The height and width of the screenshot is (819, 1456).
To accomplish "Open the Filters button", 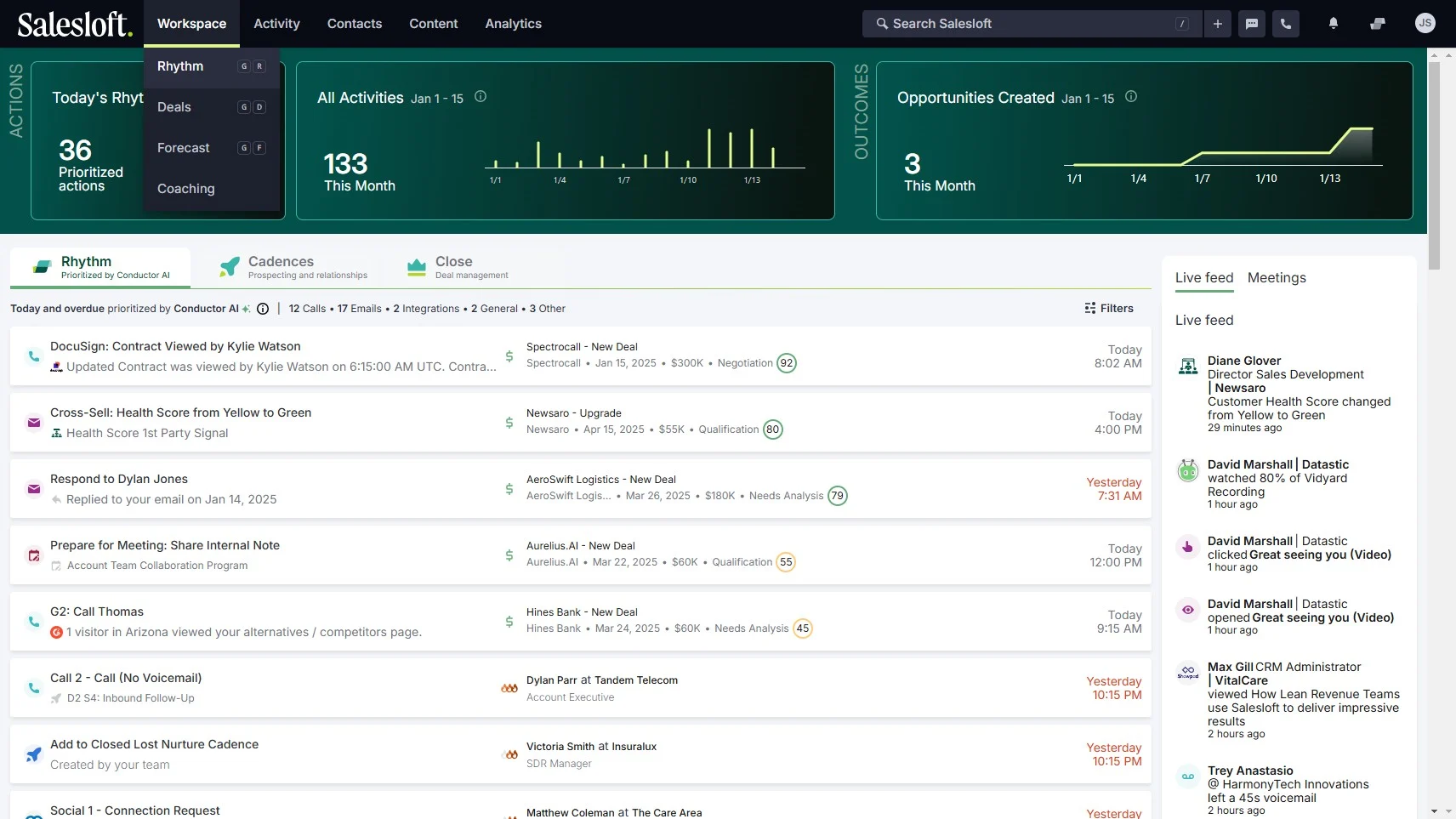I will point(1109,309).
